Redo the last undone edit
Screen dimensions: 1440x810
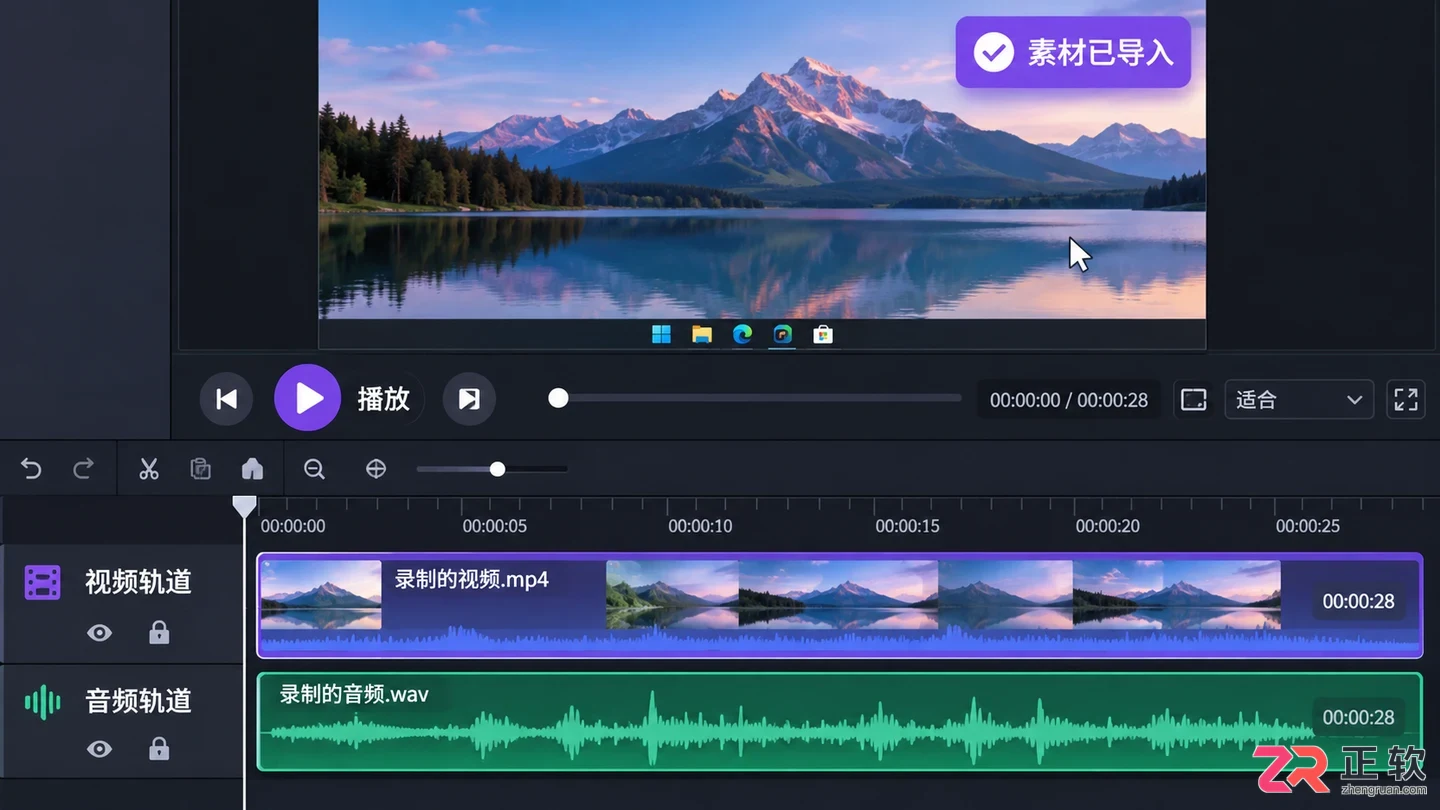coord(84,469)
